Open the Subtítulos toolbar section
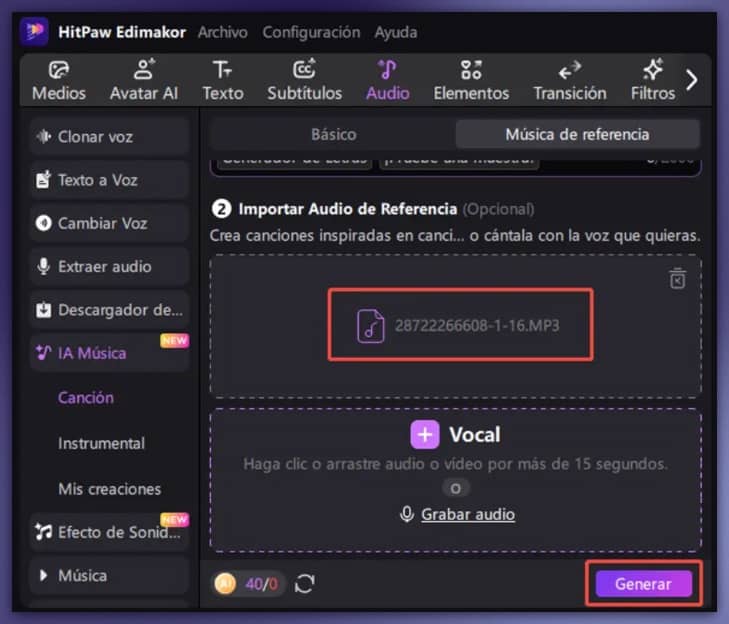The height and width of the screenshot is (624, 729). [305, 81]
